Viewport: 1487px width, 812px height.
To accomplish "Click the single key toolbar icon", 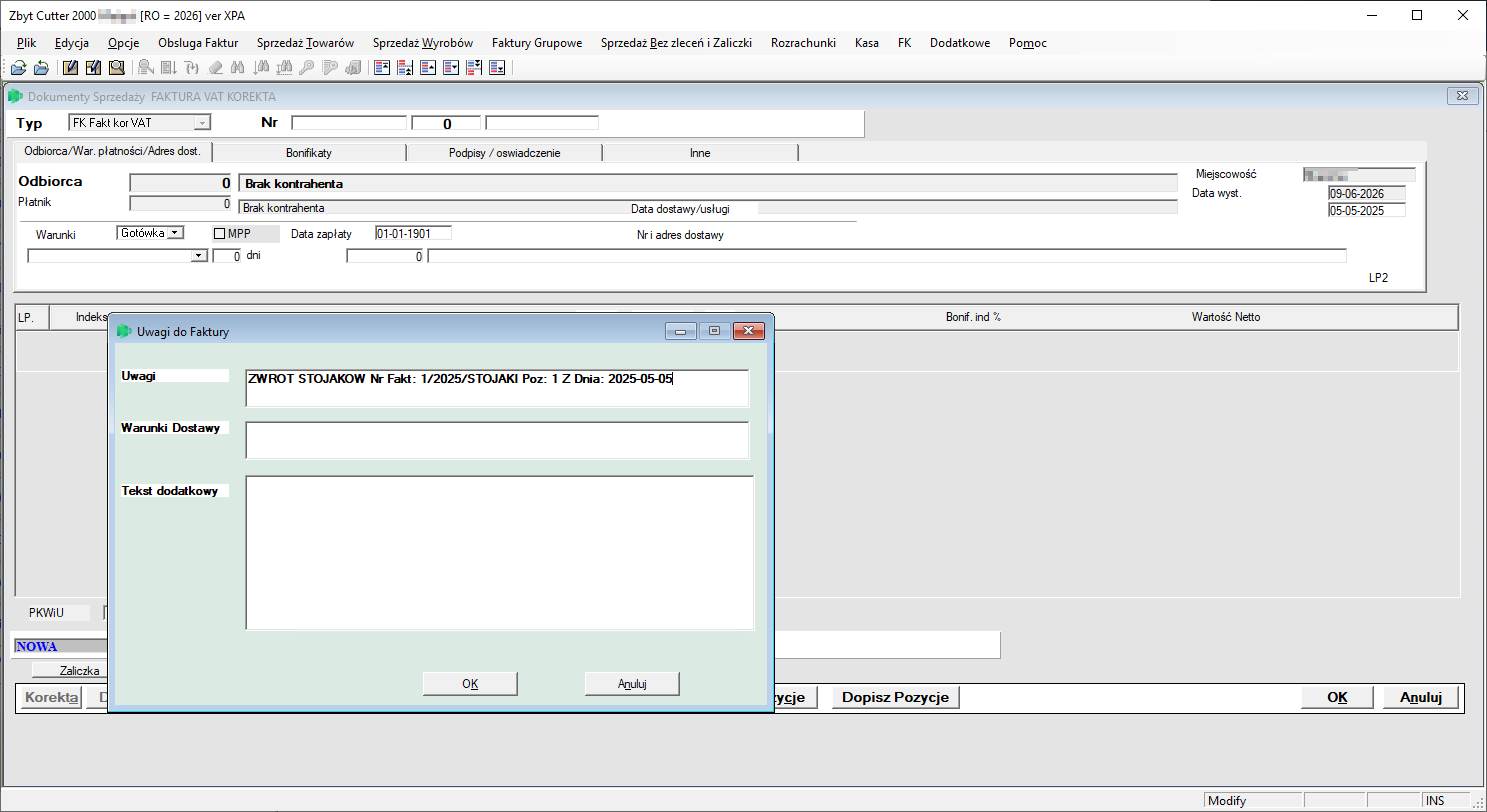I will (307, 68).
